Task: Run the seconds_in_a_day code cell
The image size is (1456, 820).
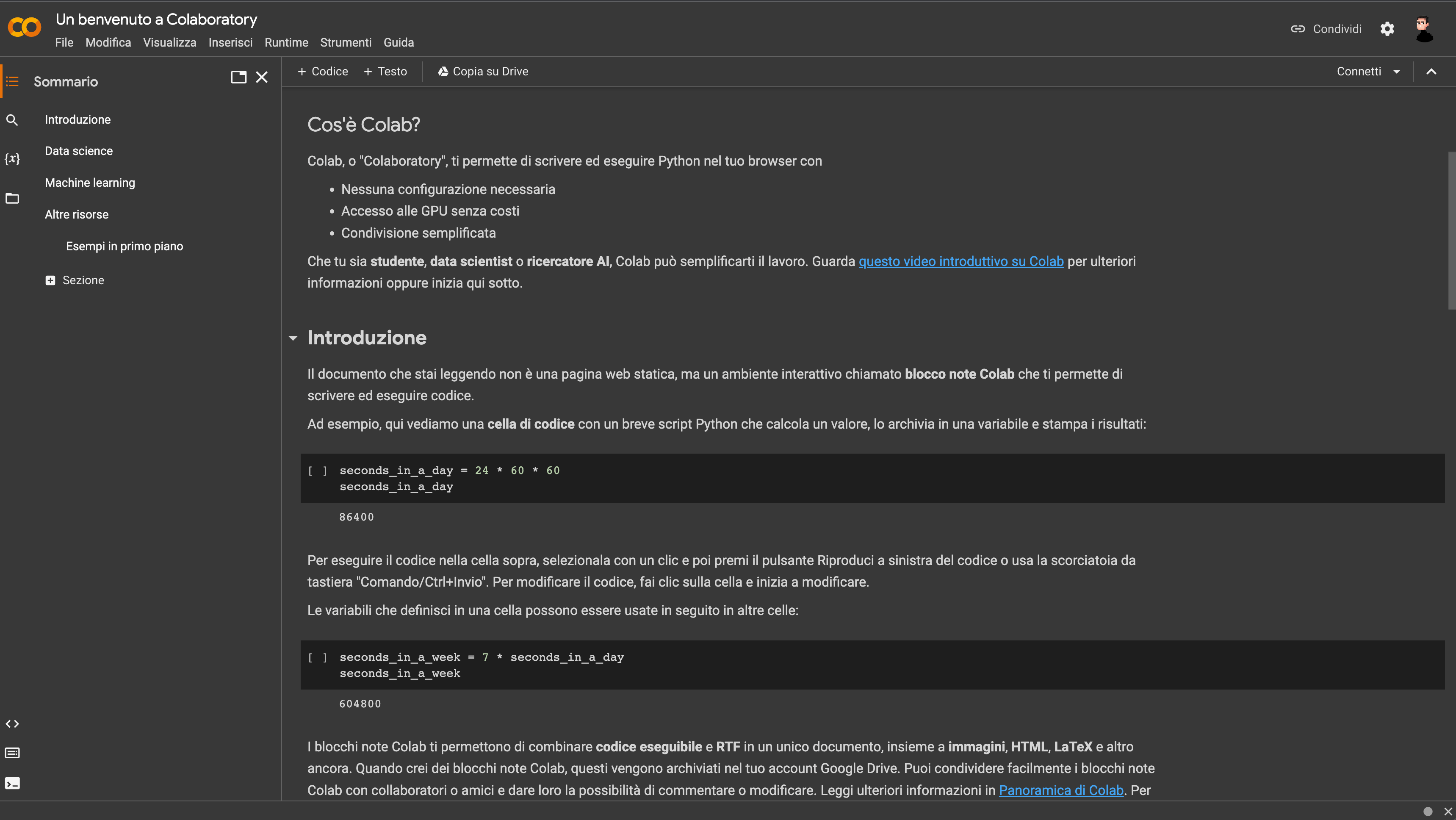Action: 317,471
